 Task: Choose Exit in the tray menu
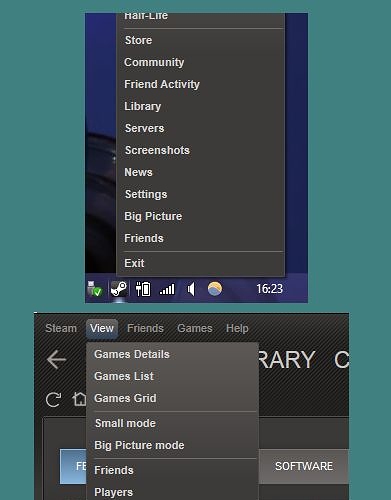pyautogui.click(x=200, y=263)
